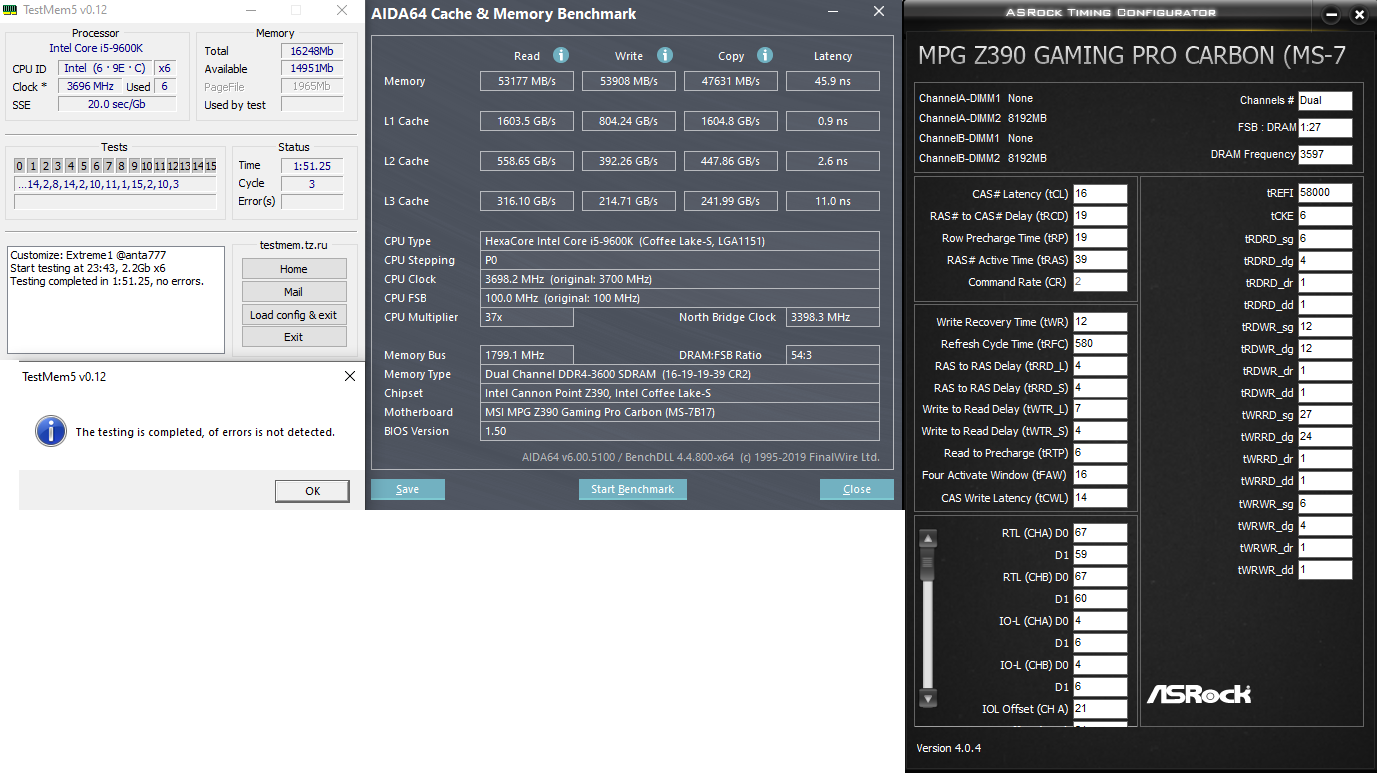Click the Time value 1:51.25 in Status
This screenshot has height=773, width=1377.
click(x=312, y=166)
